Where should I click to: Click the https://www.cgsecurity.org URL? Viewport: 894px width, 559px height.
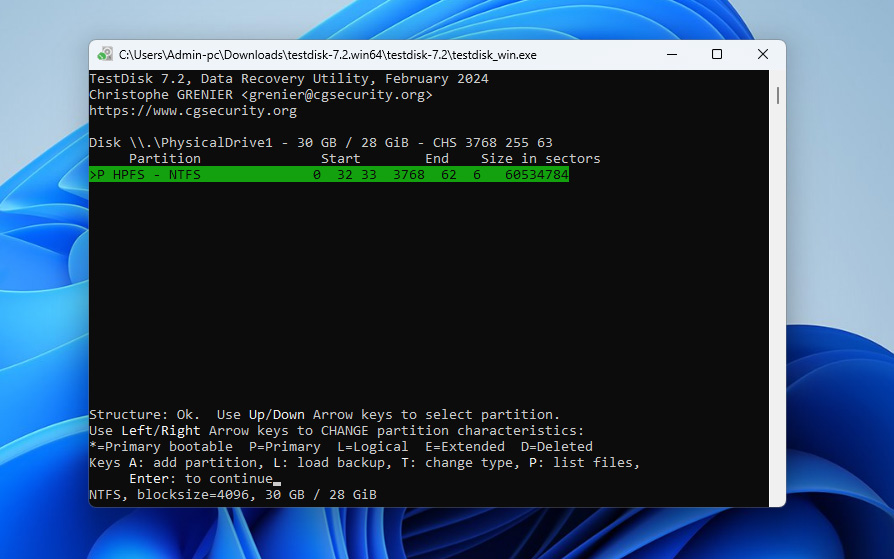pyautogui.click(x=193, y=111)
